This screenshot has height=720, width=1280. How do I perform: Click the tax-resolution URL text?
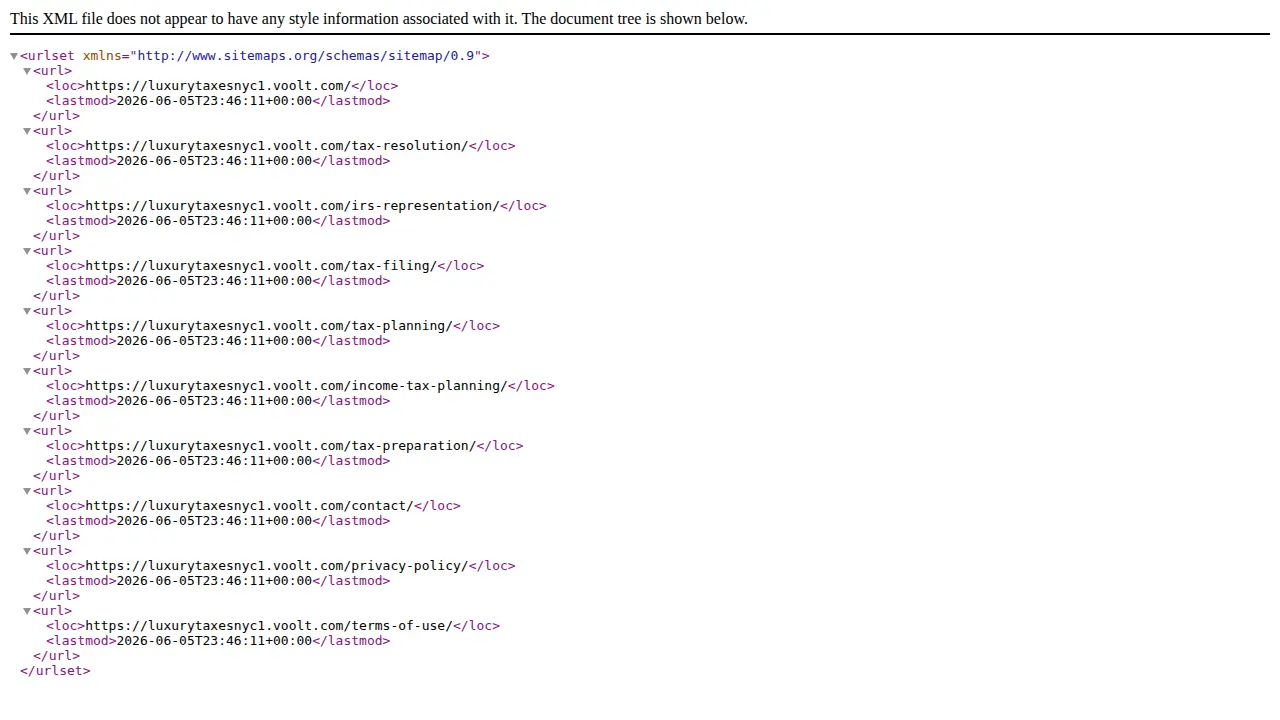tap(276, 146)
